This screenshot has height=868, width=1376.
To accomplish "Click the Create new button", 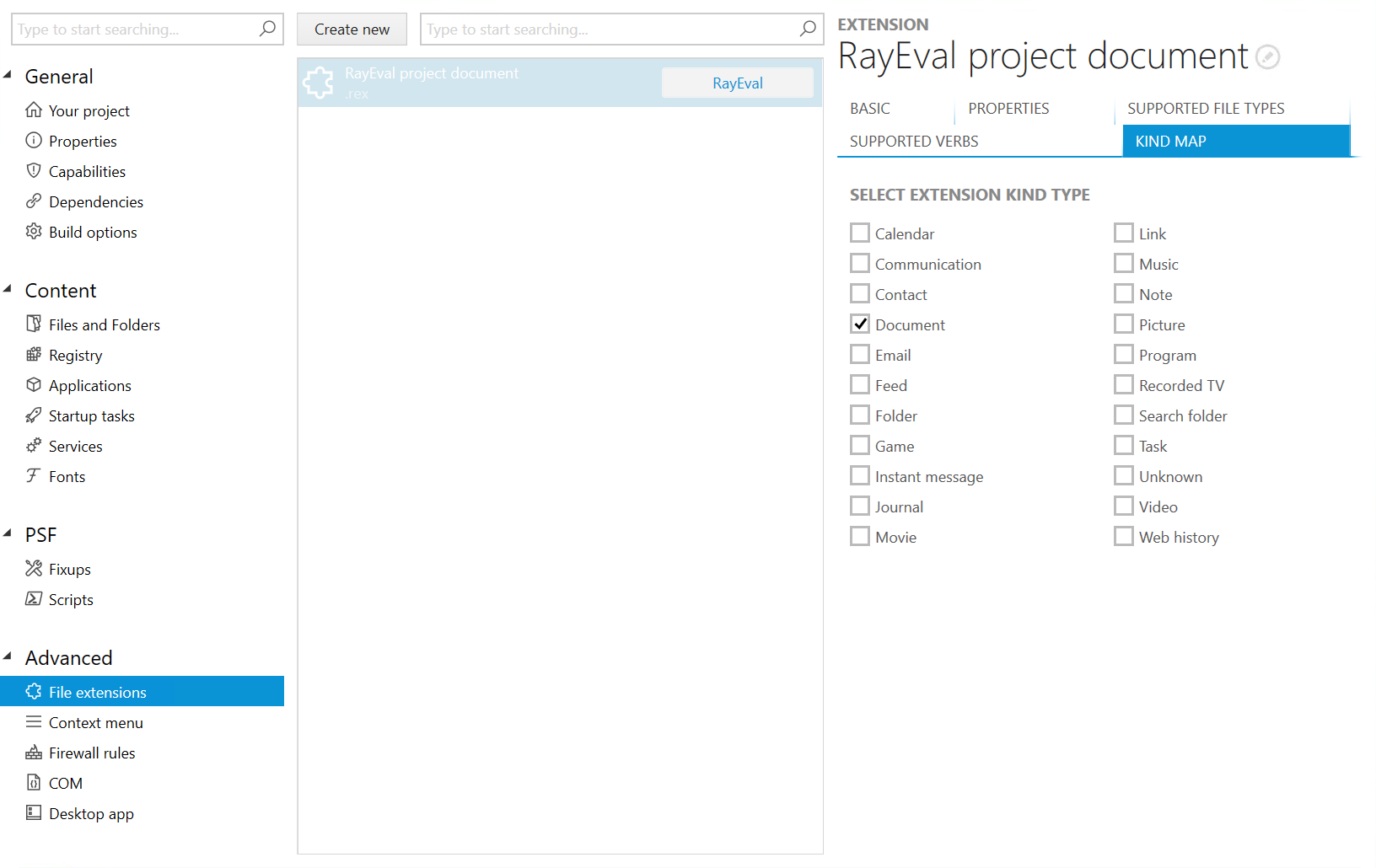I will 352,29.
